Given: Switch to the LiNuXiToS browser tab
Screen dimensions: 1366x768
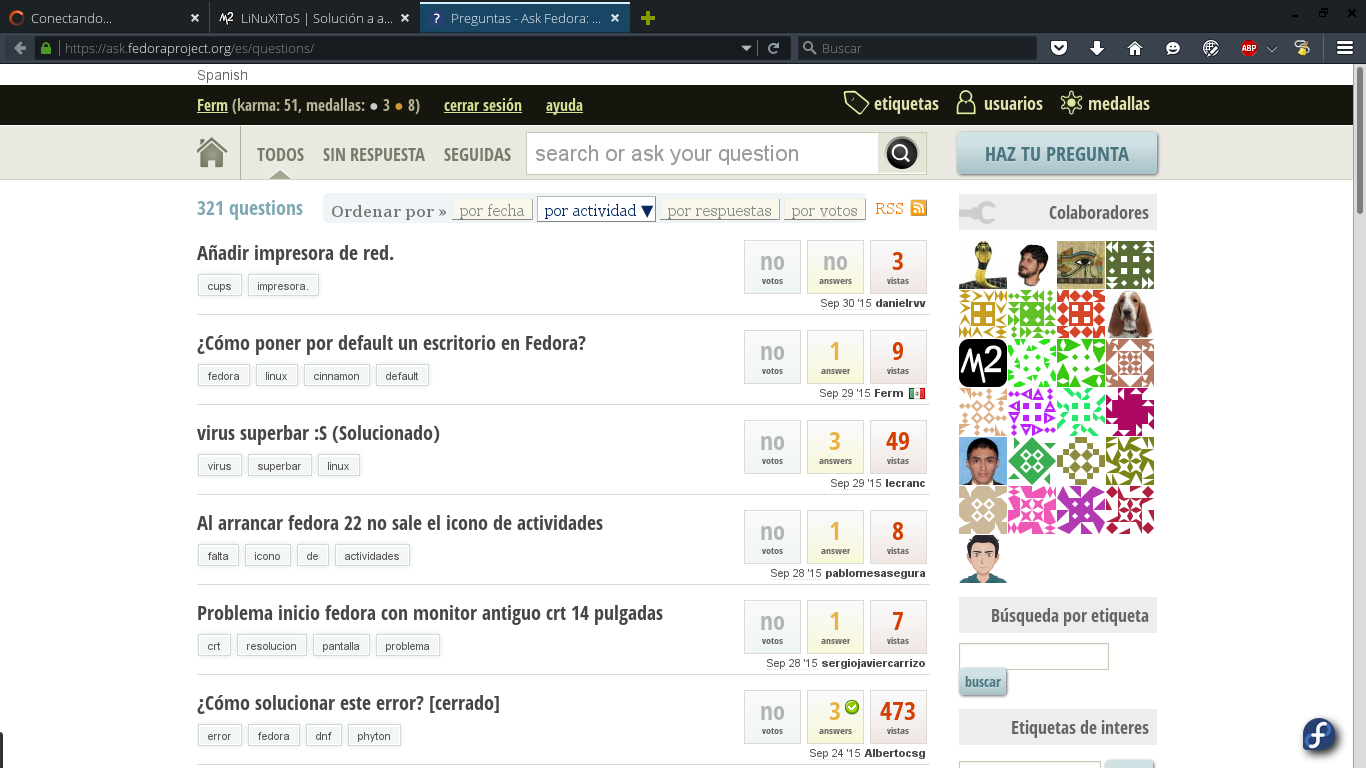Looking at the screenshot, I should tap(315, 18).
